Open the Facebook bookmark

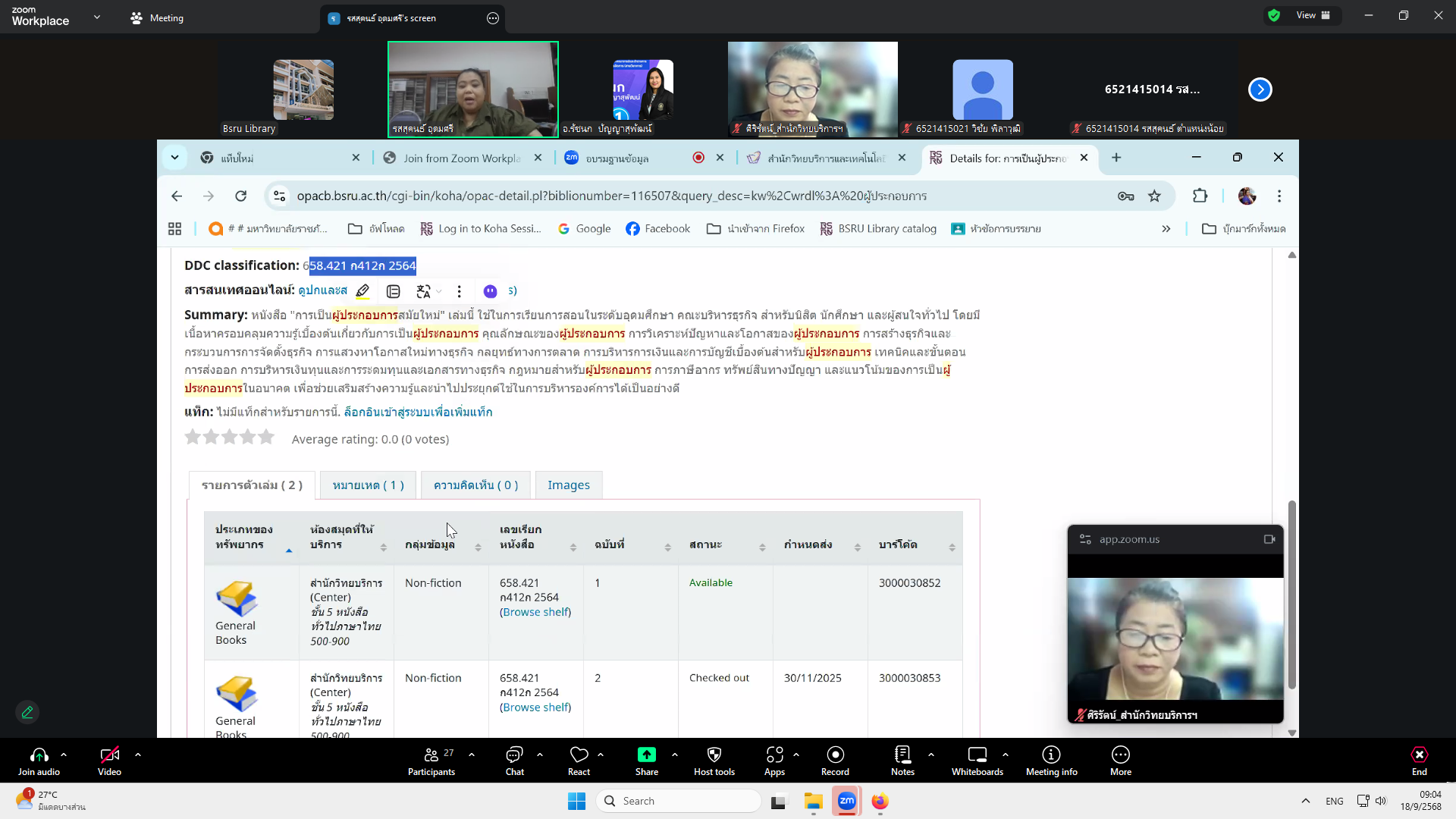click(x=658, y=229)
